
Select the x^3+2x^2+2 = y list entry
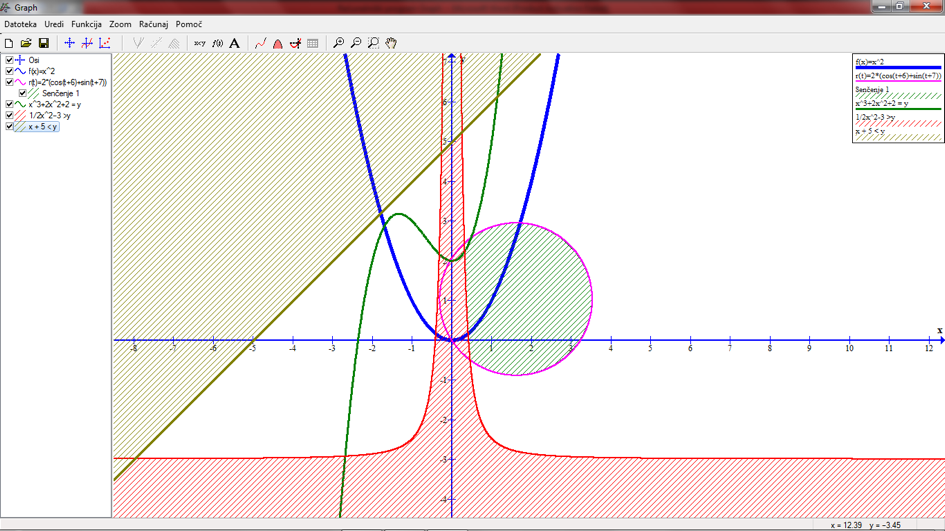(54, 104)
